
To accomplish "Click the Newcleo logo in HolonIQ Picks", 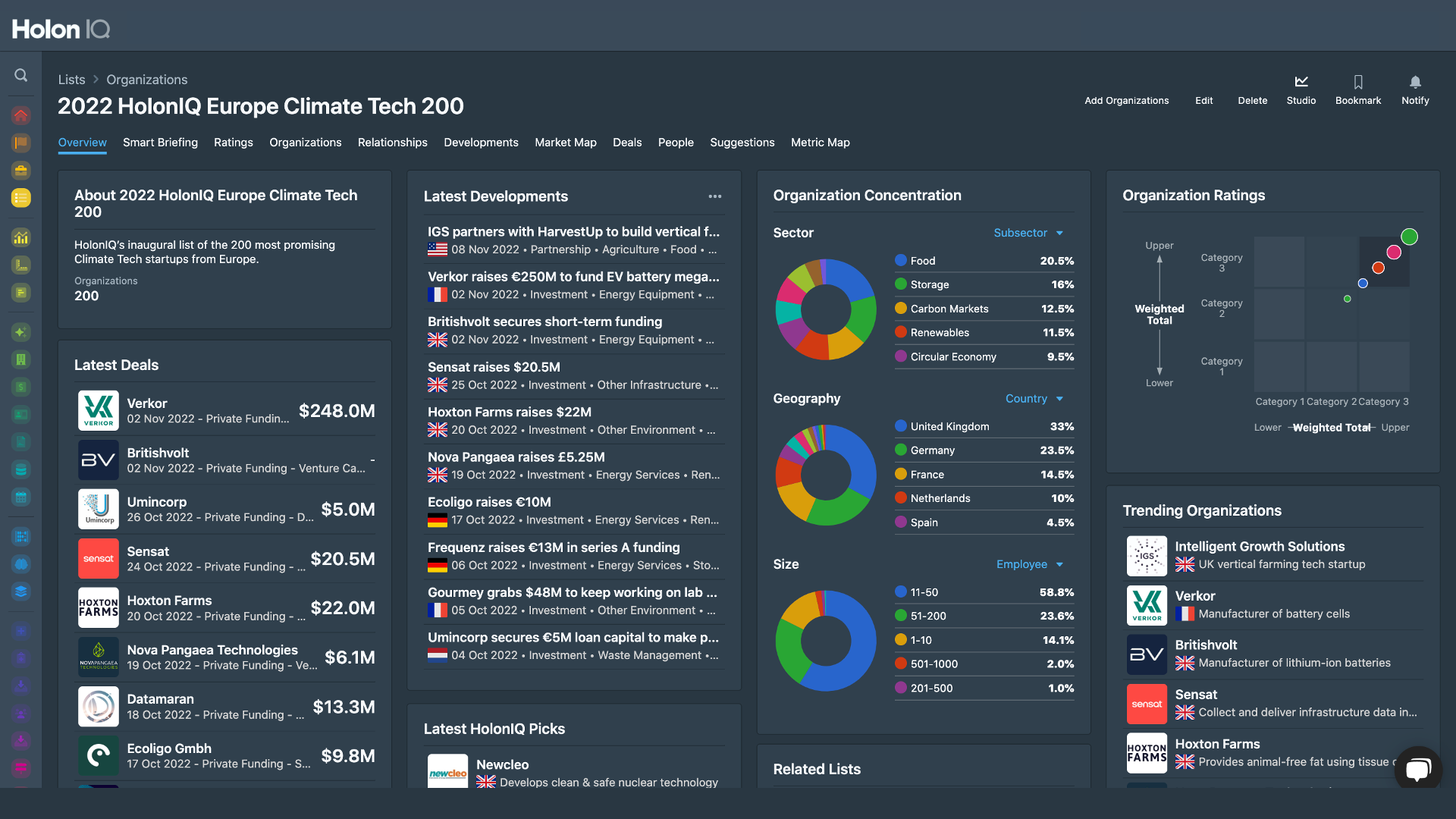I will coord(447,770).
